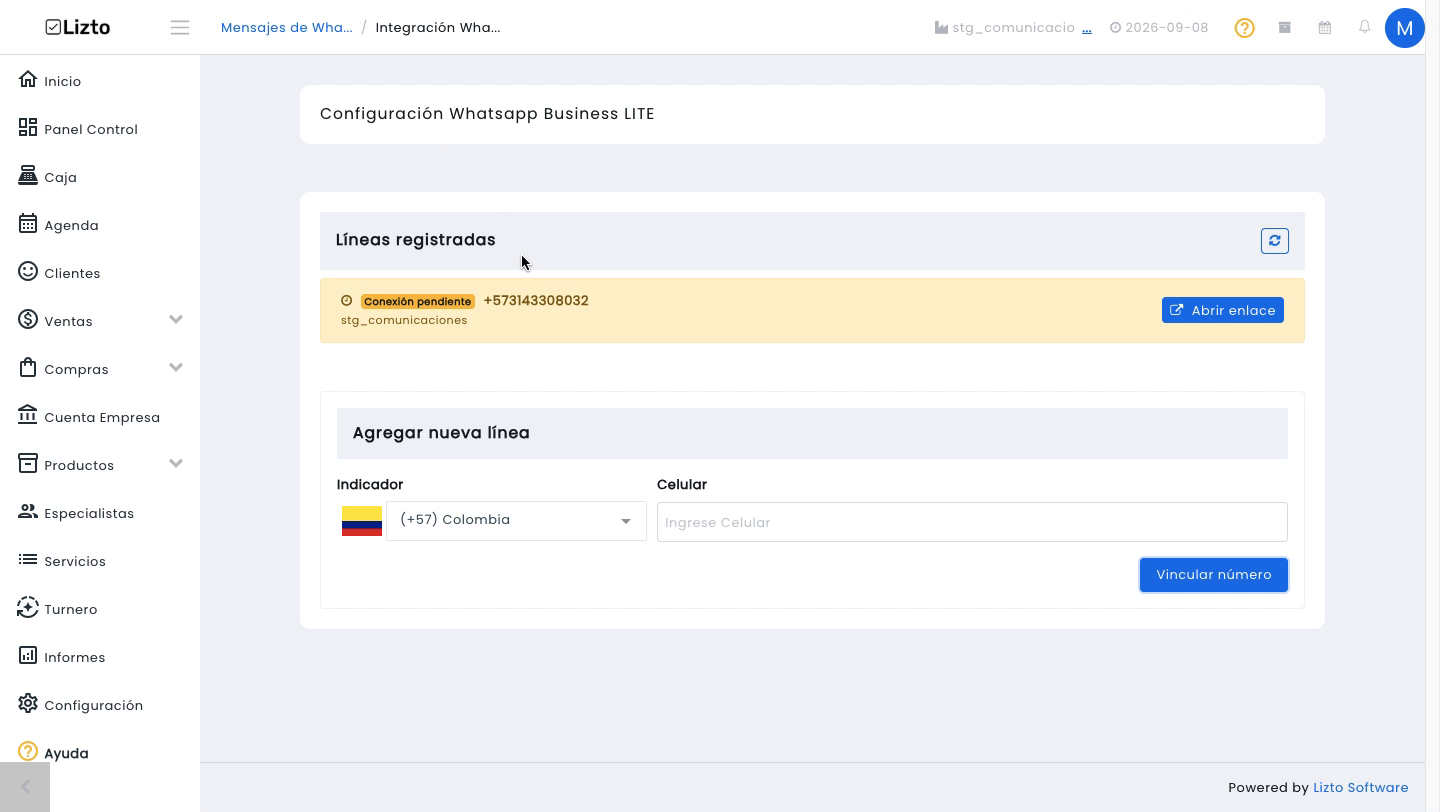Click the Ingrese Celular input field
Image resolution: width=1440 pixels, height=812 pixels.
pos(972,522)
